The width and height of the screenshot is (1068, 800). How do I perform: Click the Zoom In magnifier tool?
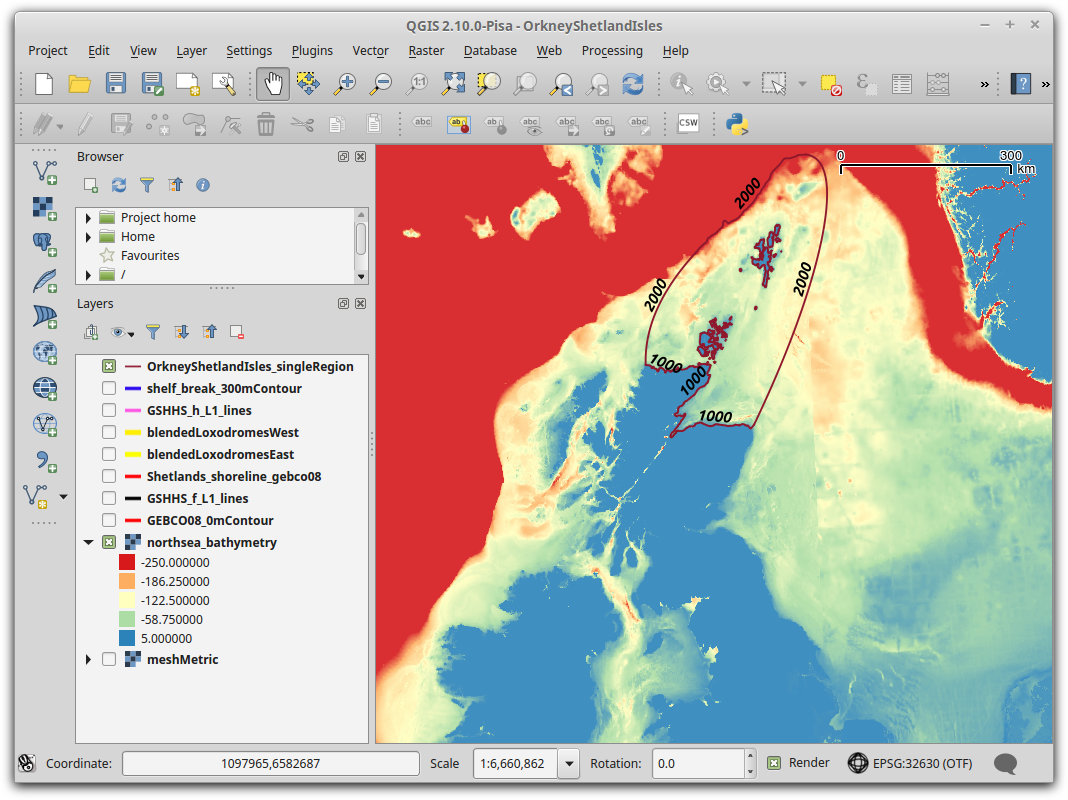(x=345, y=84)
